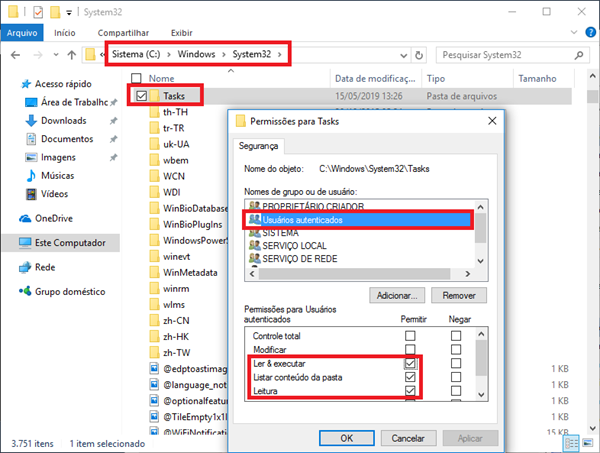Open the address bar history dropdown

[404, 56]
